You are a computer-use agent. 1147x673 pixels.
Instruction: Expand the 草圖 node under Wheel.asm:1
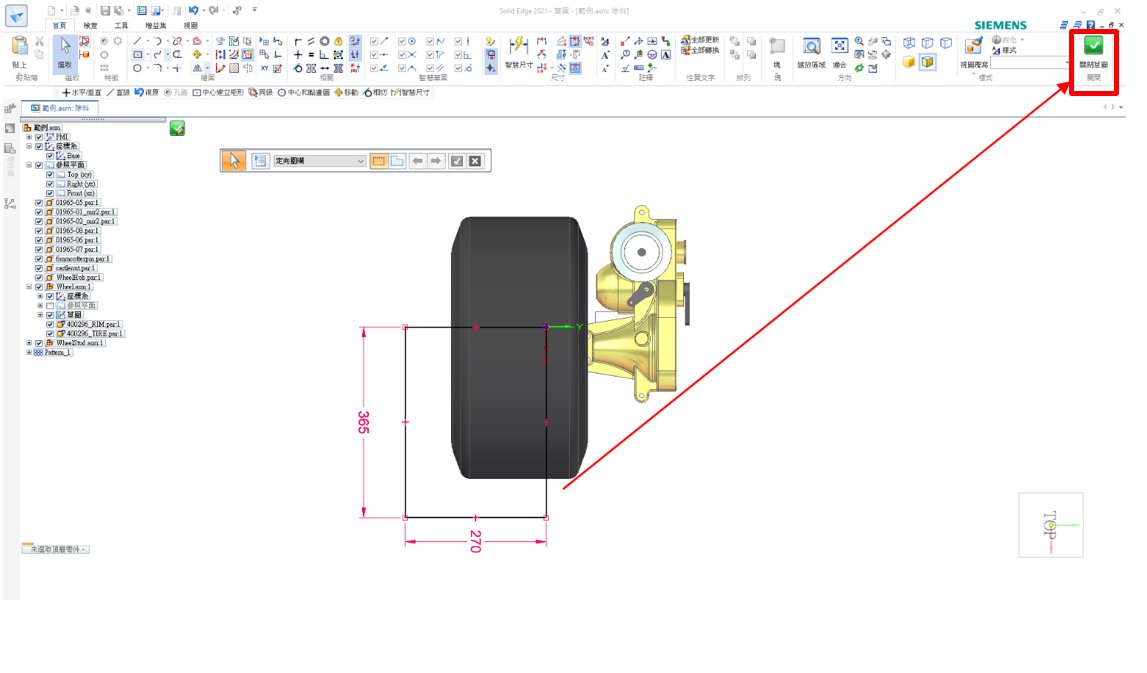coord(40,315)
